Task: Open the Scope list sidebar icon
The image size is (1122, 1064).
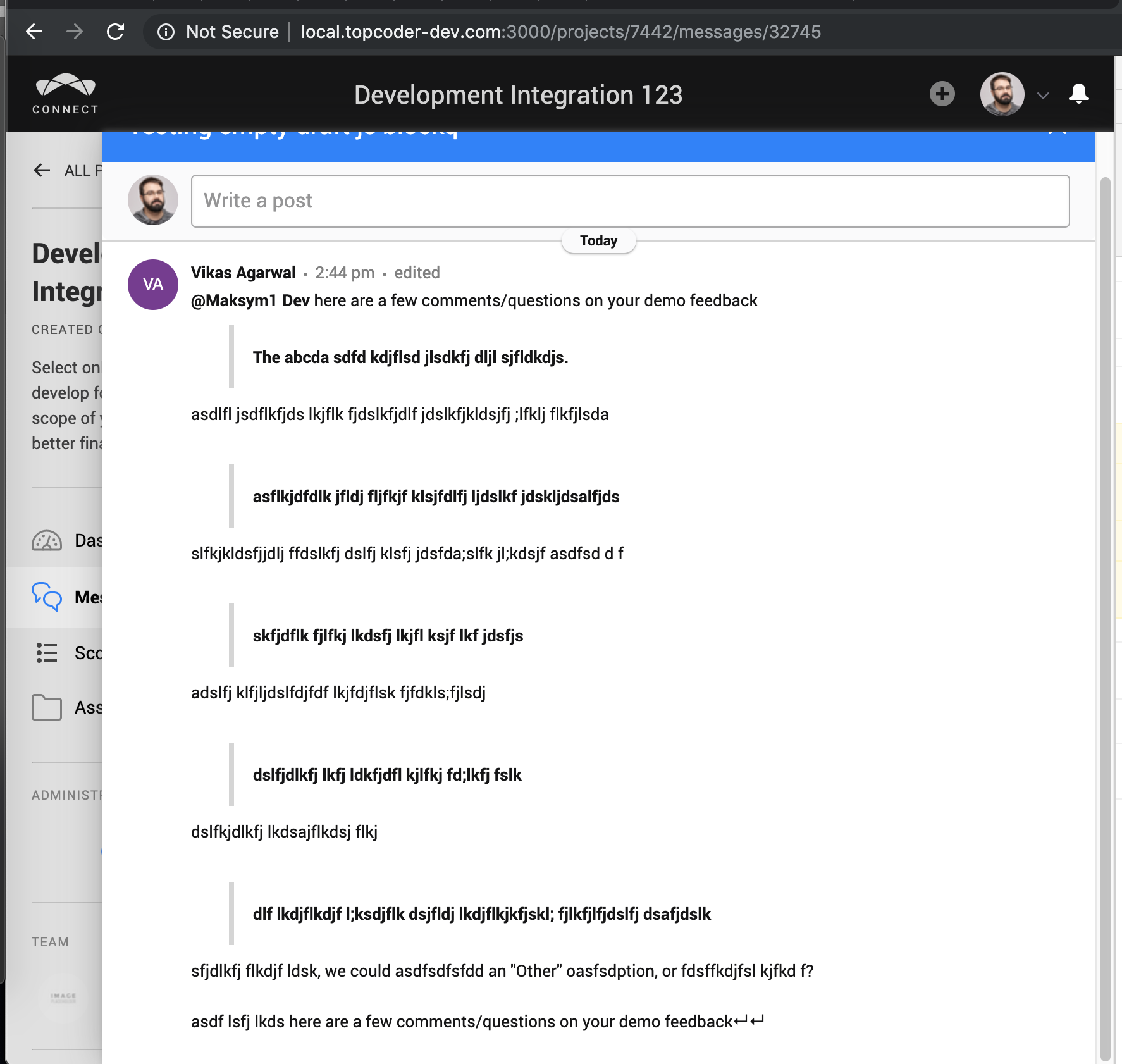Action: click(x=47, y=653)
